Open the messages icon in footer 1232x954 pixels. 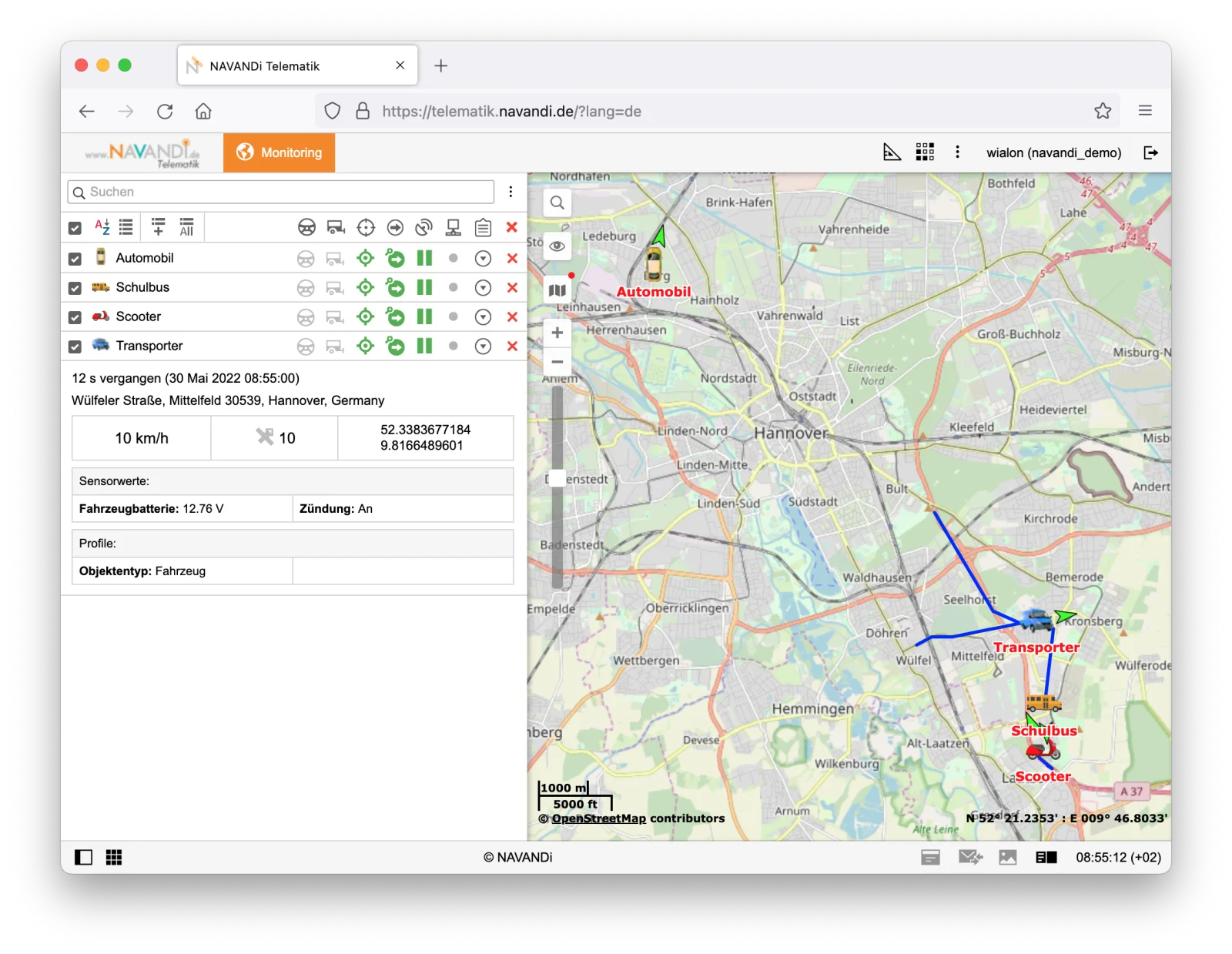pyautogui.click(x=970, y=857)
